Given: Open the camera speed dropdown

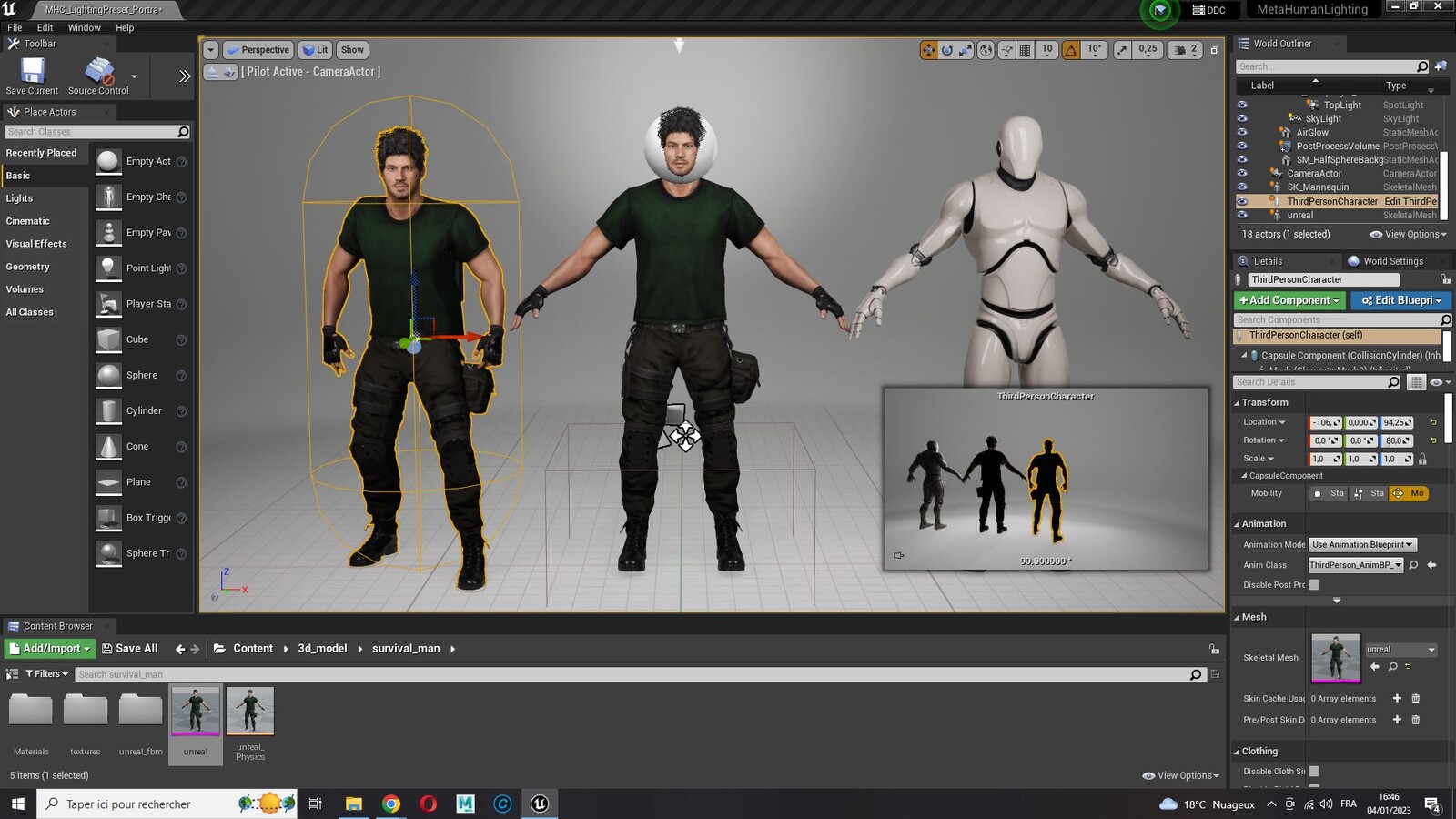Looking at the screenshot, I should [x=1187, y=50].
